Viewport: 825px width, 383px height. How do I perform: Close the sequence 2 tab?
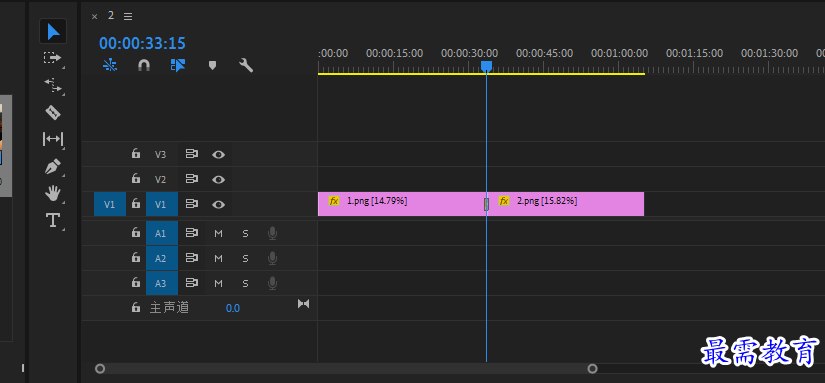point(95,16)
